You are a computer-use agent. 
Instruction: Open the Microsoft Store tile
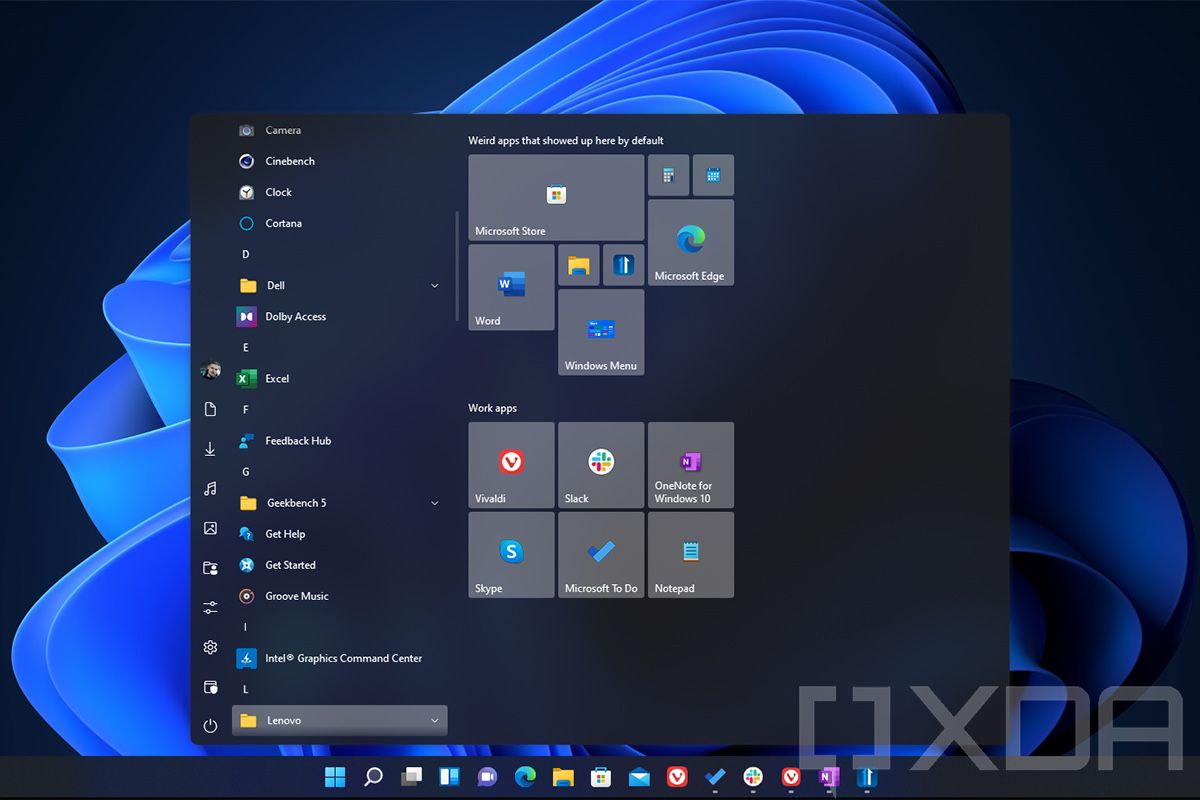555,197
